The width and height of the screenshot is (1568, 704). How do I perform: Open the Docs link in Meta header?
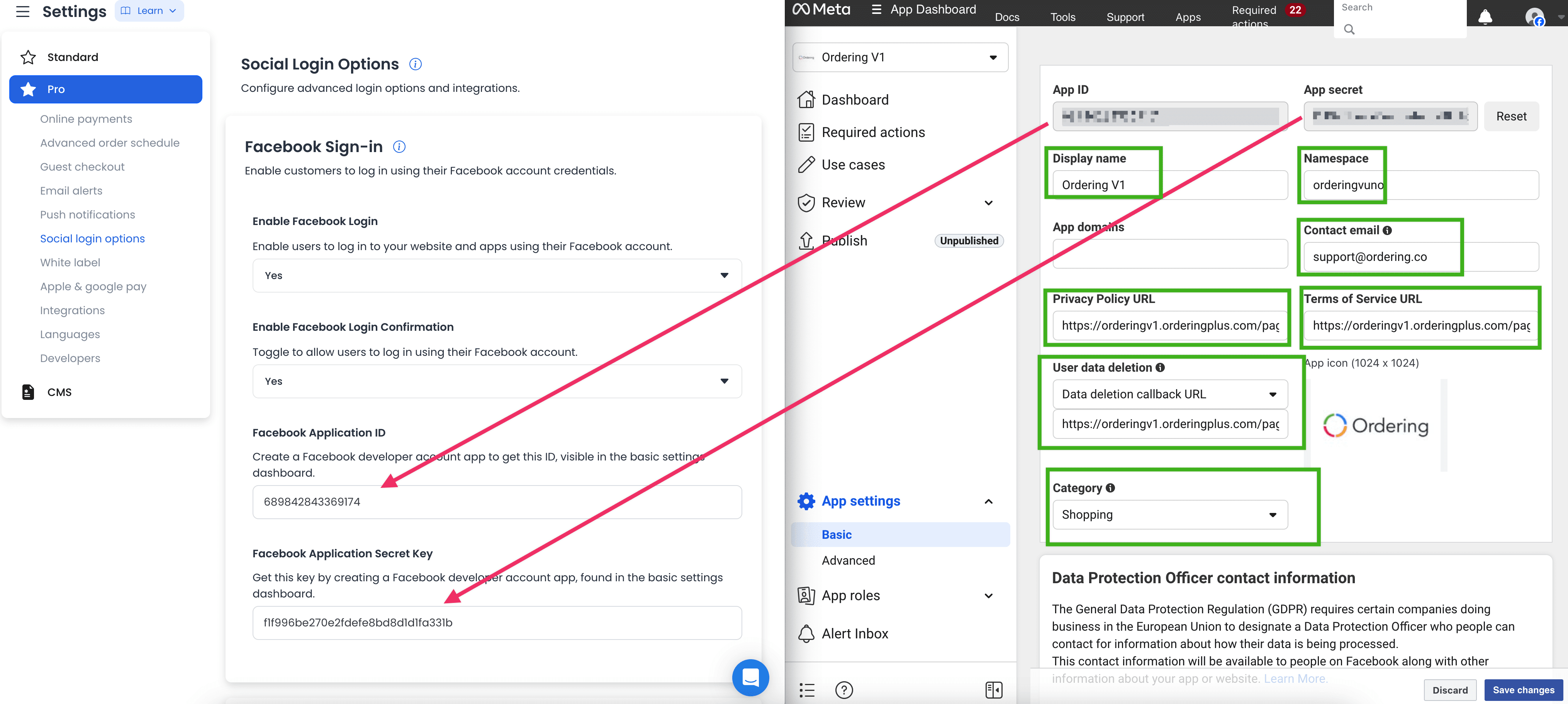(1007, 17)
